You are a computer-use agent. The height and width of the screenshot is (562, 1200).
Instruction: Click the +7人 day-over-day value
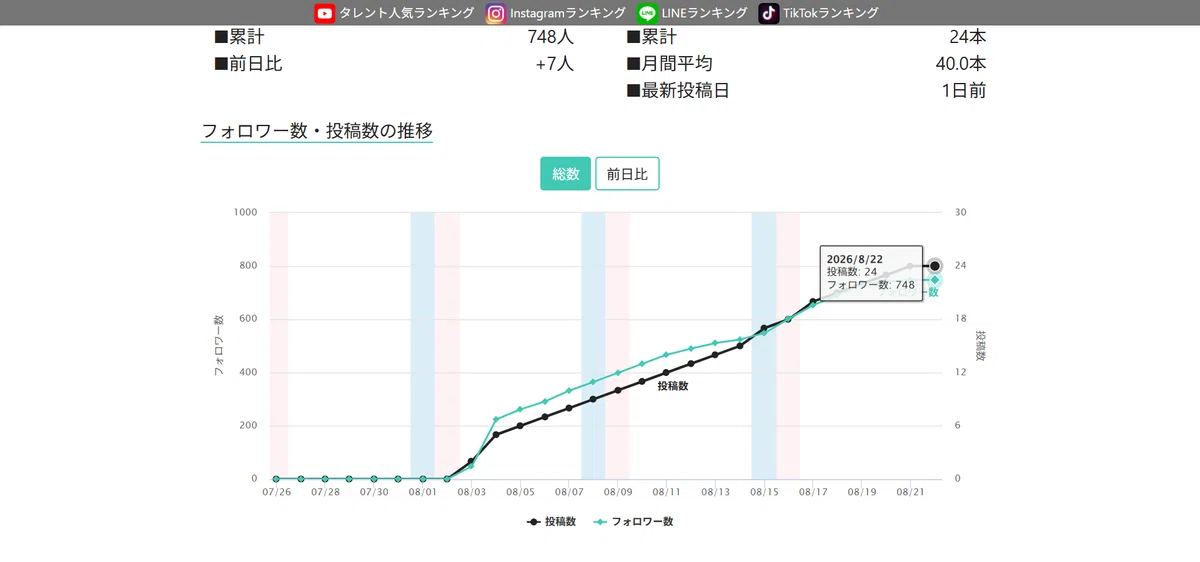[555, 64]
